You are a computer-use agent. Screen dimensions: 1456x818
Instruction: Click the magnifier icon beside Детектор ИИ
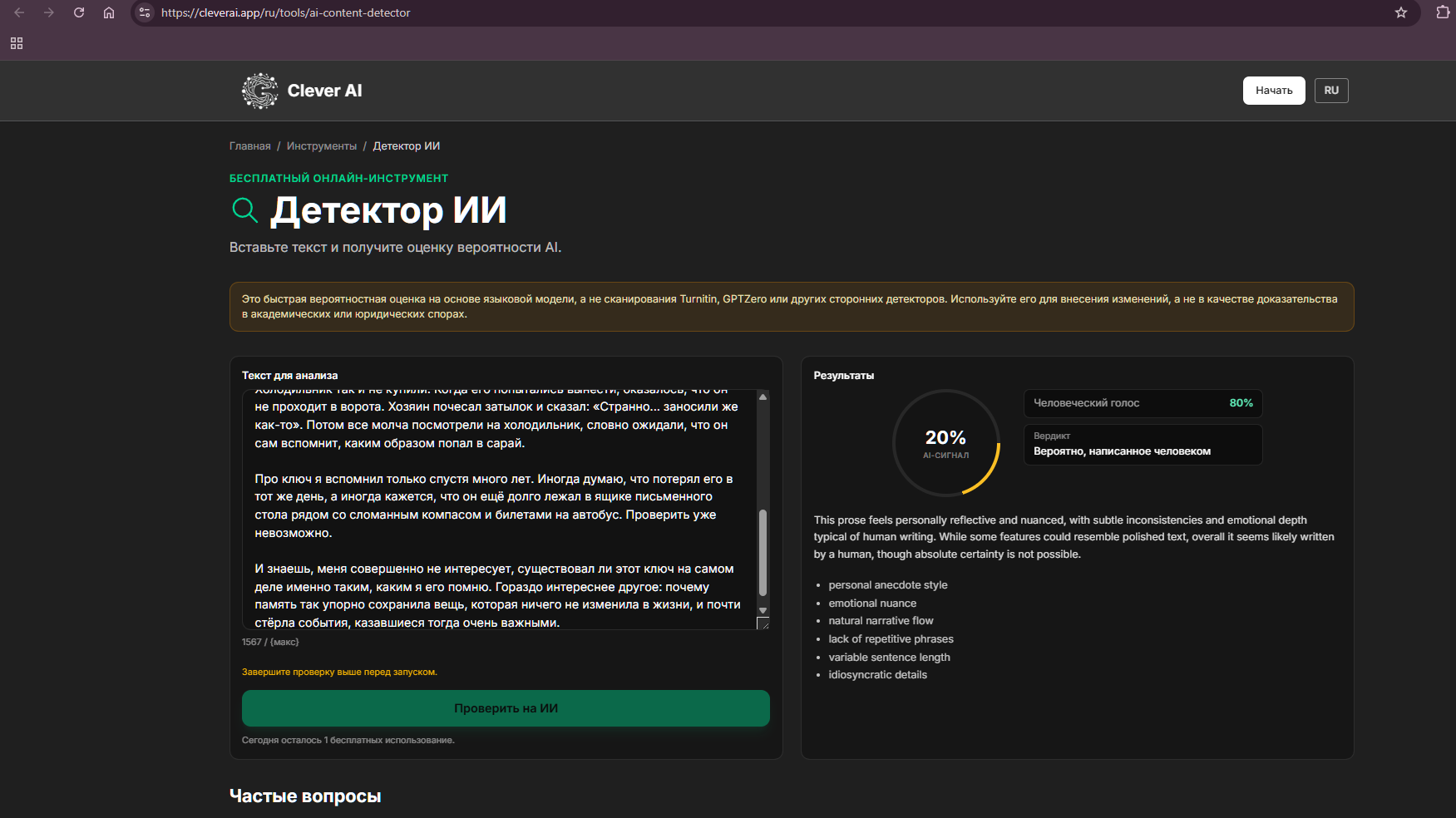pos(244,210)
